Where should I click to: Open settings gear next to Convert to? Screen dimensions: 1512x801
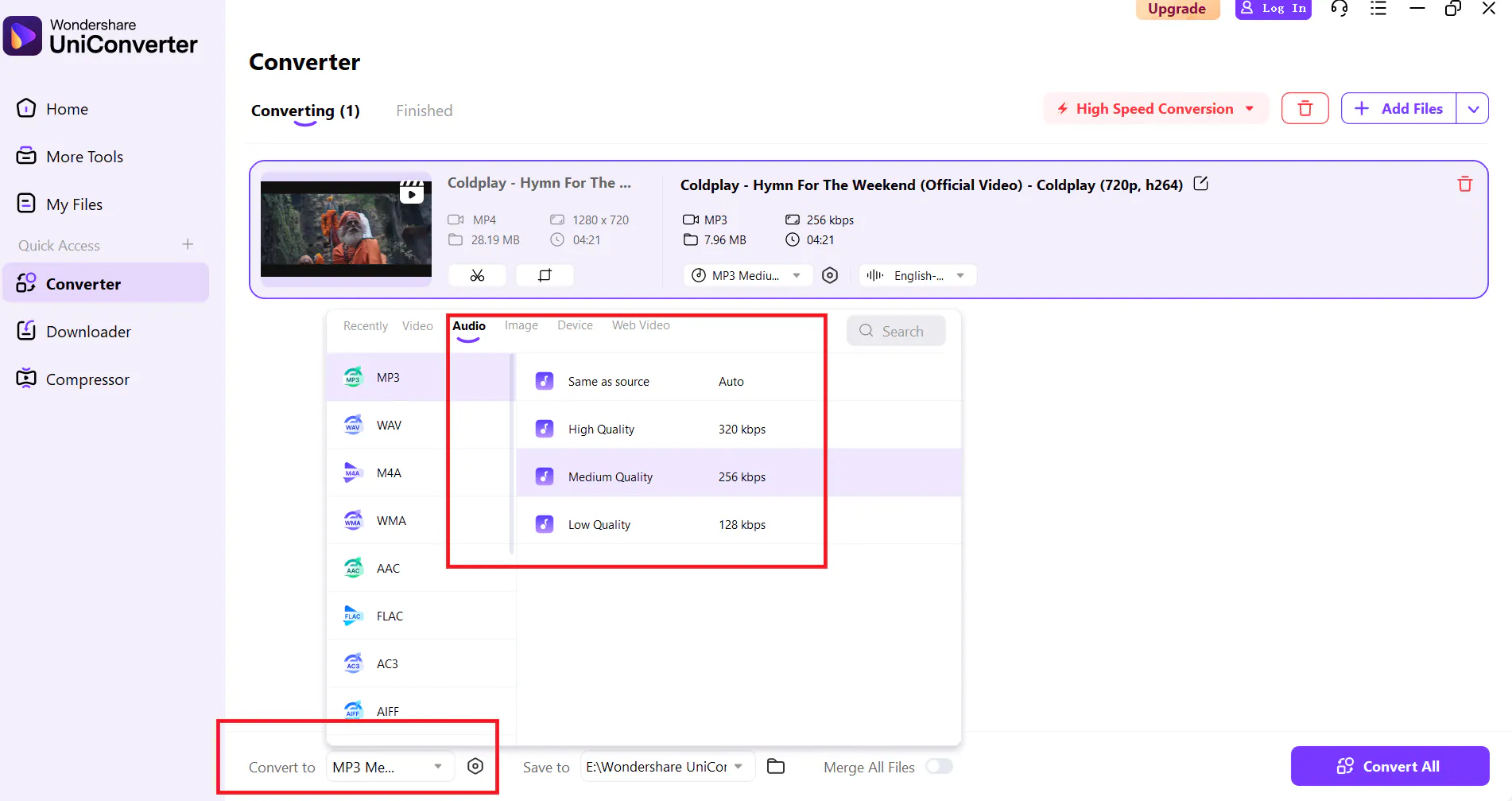click(475, 766)
